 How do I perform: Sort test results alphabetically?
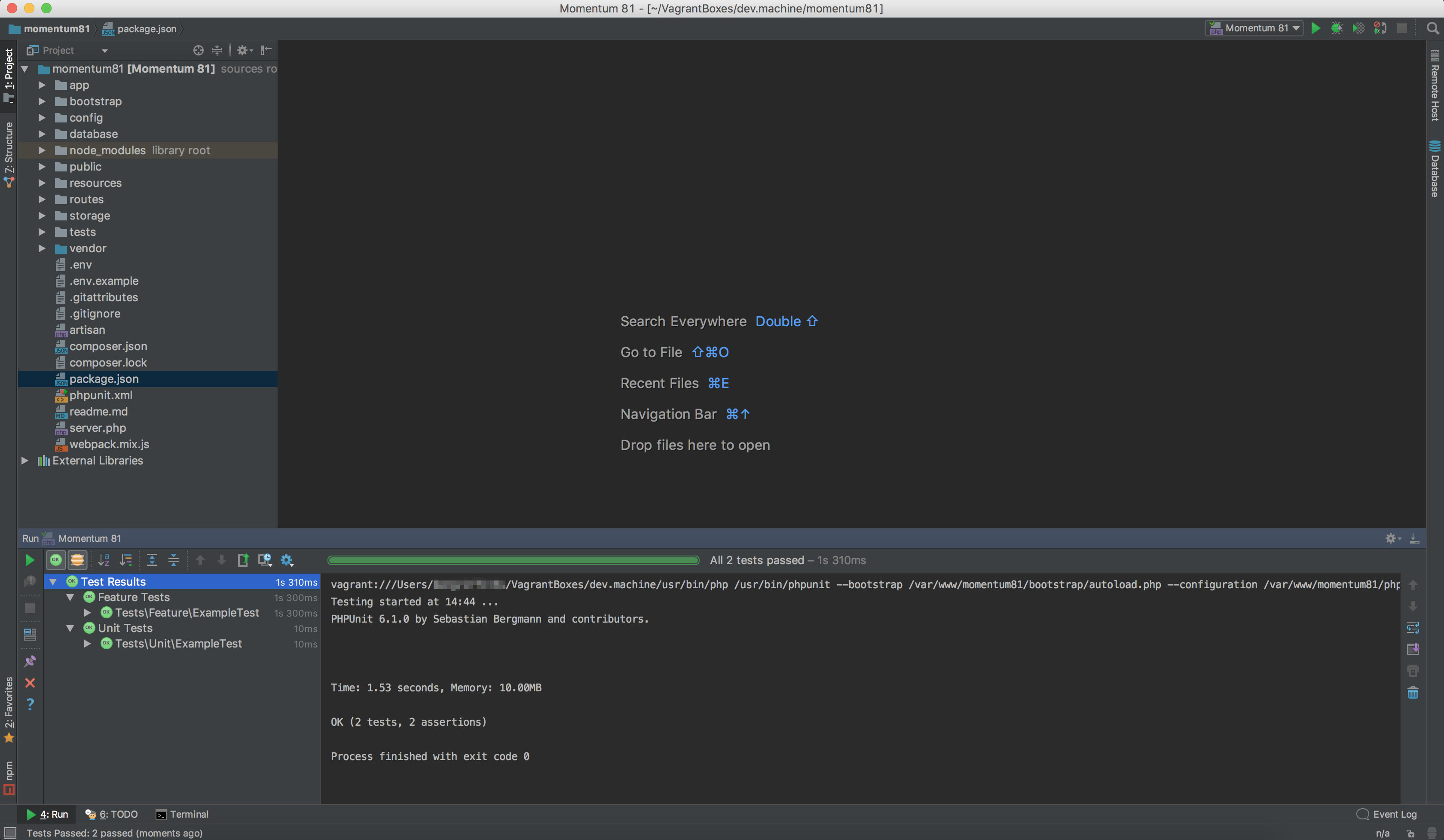coord(104,560)
